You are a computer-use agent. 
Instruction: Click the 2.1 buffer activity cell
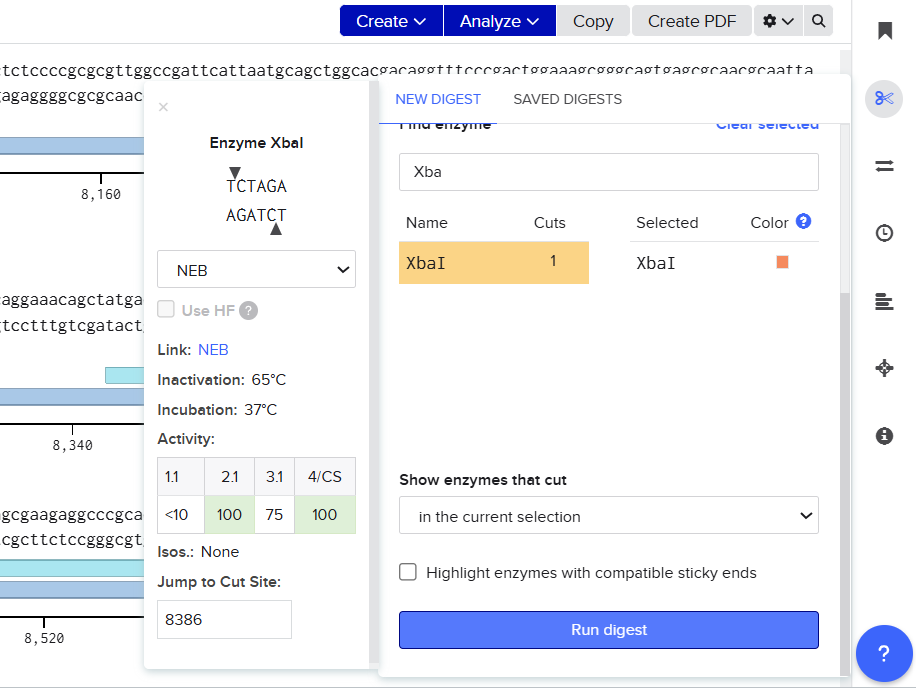(230, 477)
